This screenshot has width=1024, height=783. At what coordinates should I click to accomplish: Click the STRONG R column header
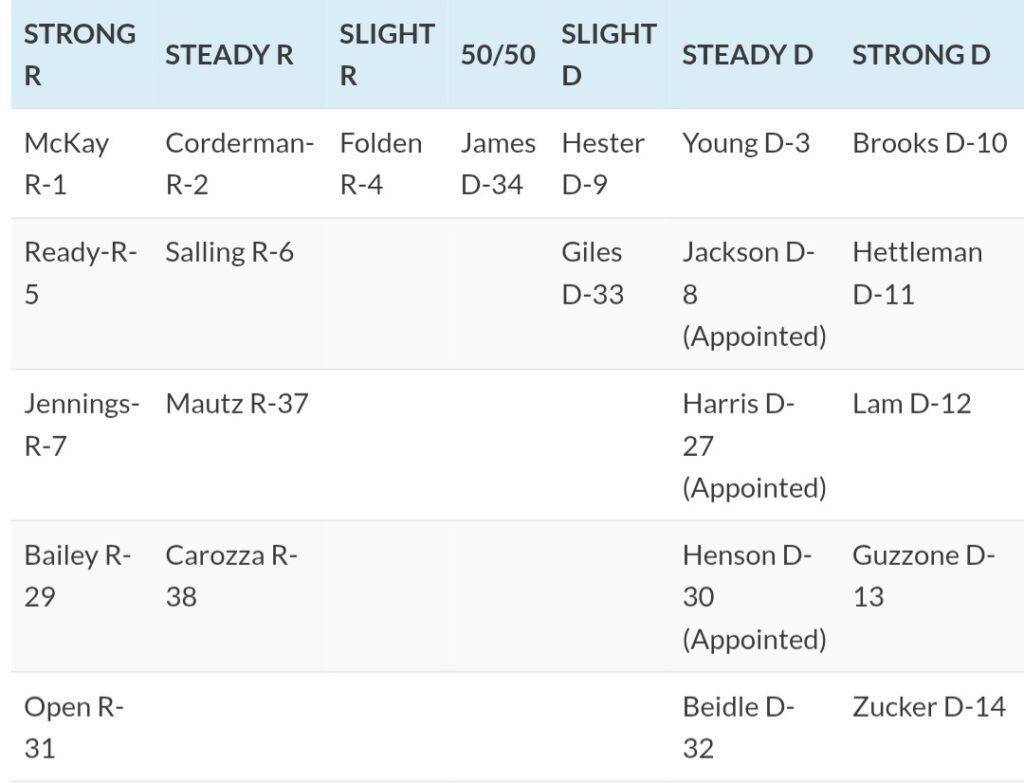pyautogui.click(x=80, y=54)
